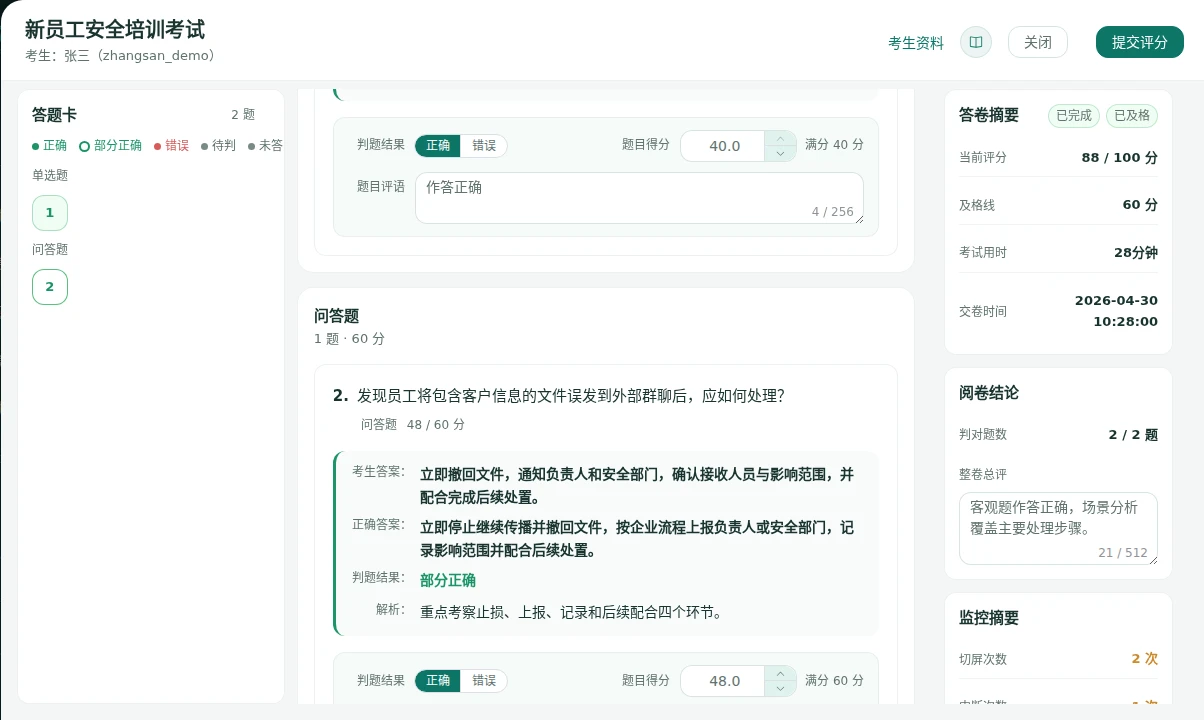
Task: Edit the 作答正确 comment box
Action: [639, 198]
